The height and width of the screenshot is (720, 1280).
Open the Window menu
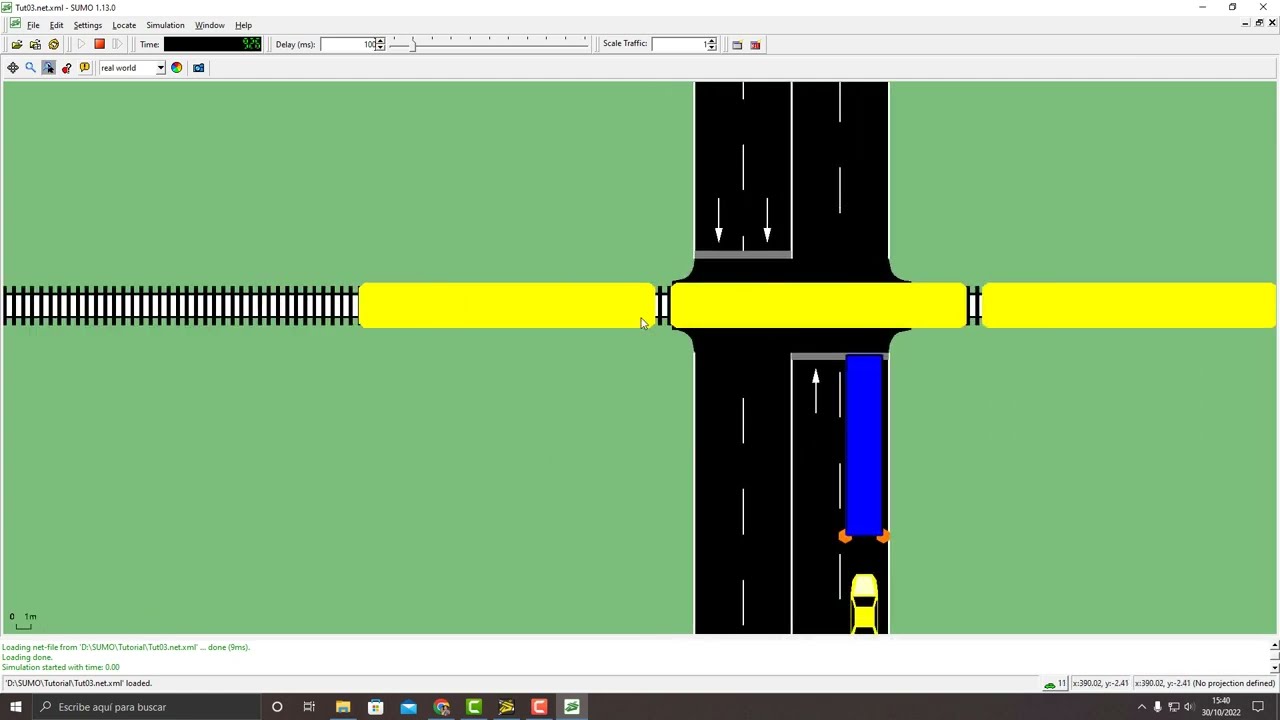point(209,25)
